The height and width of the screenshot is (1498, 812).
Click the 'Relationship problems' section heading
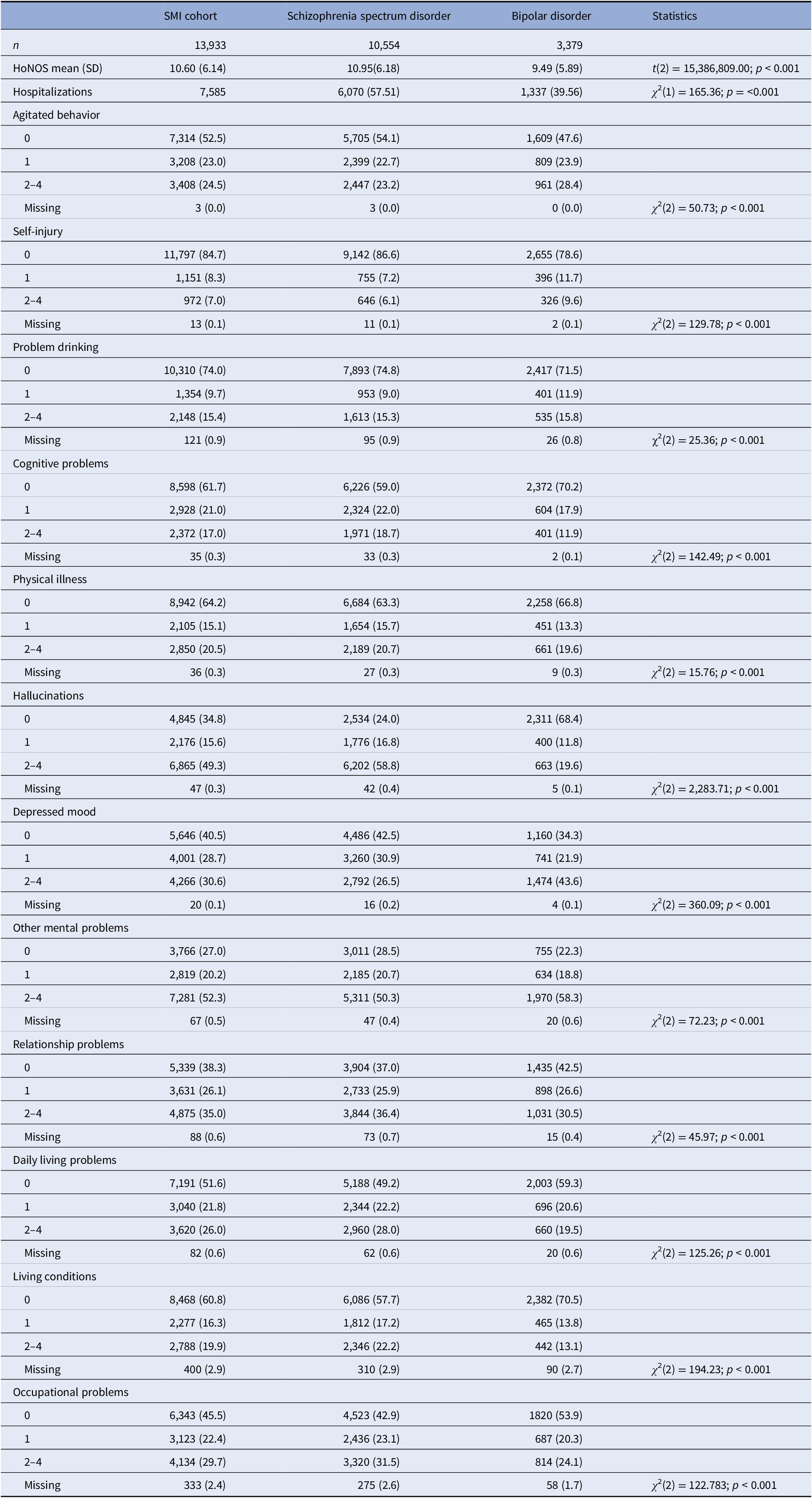coord(68,1044)
